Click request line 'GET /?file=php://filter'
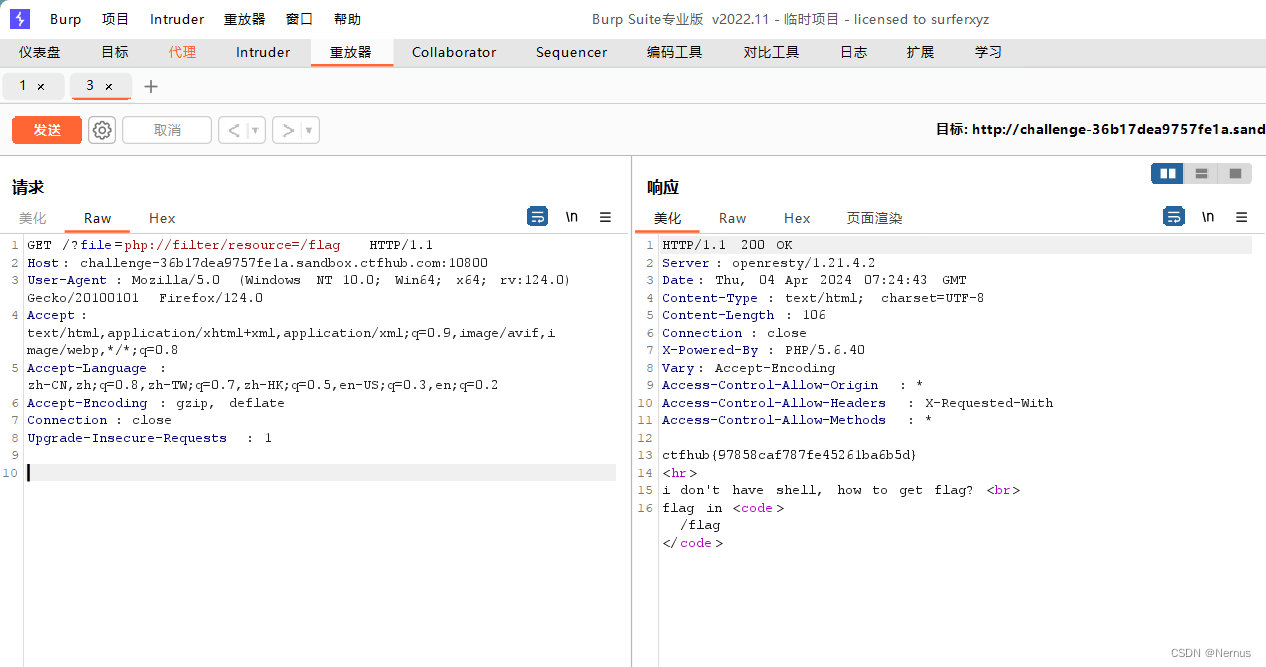 pos(230,245)
